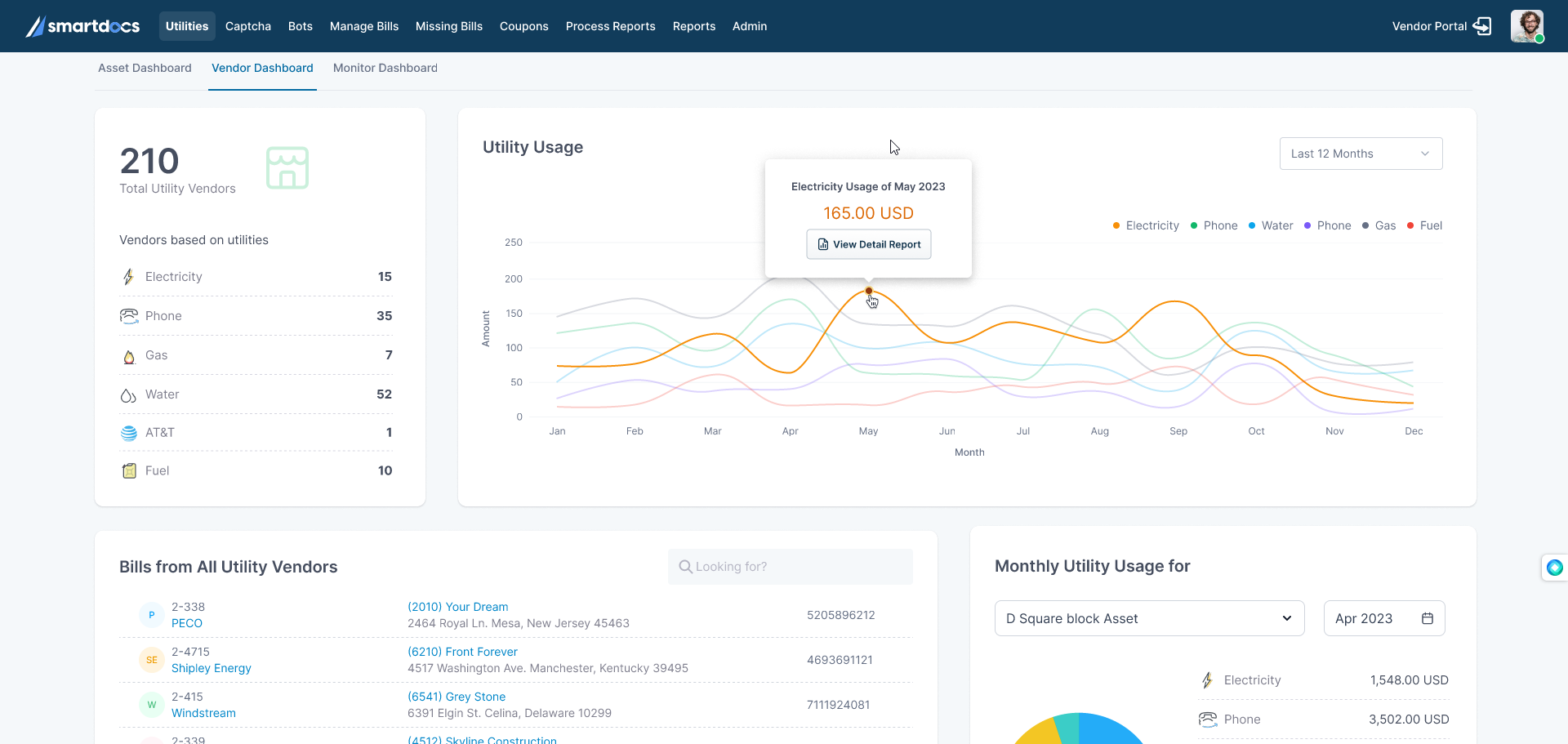1568x744 pixels.
Task: Open the Admin menu
Action: click(750, 26)
